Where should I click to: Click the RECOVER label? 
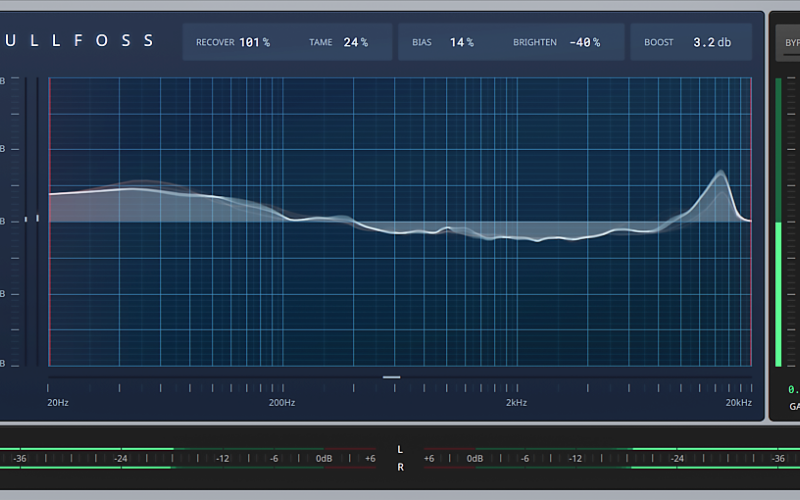point(215,42)
